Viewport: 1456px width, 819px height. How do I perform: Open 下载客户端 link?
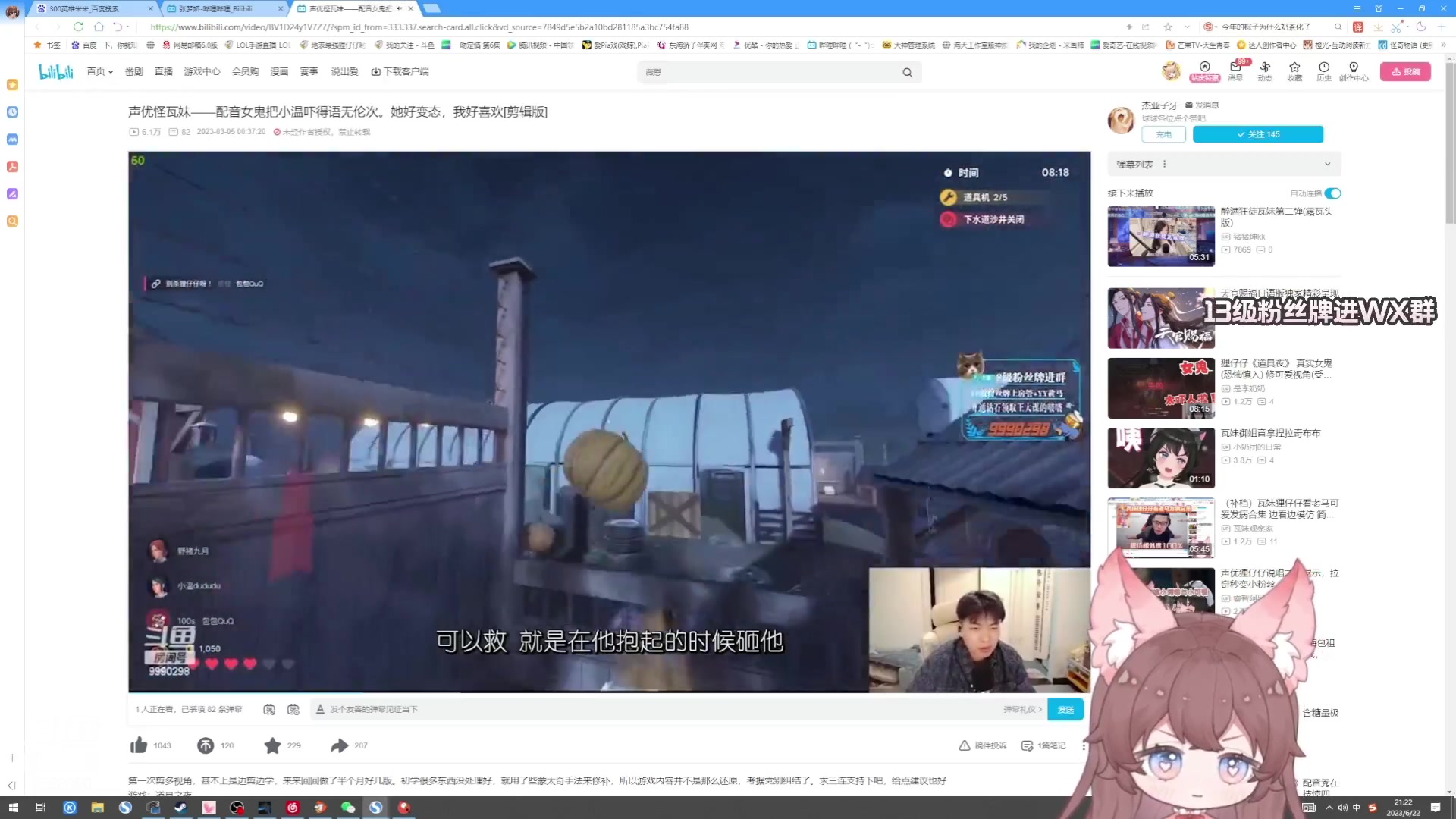point(400,72)
